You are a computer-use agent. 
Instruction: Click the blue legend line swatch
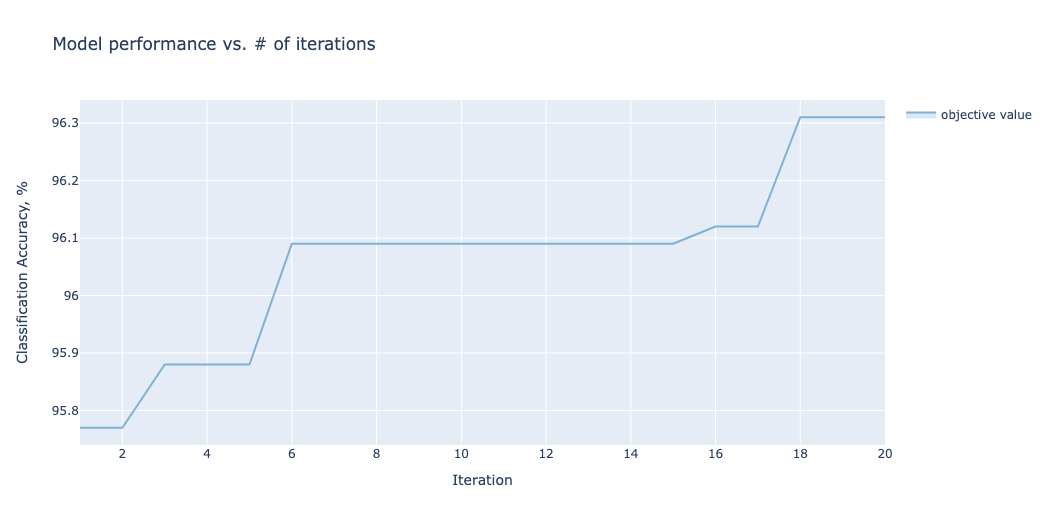pyautogui.click(x=920, y=115)
